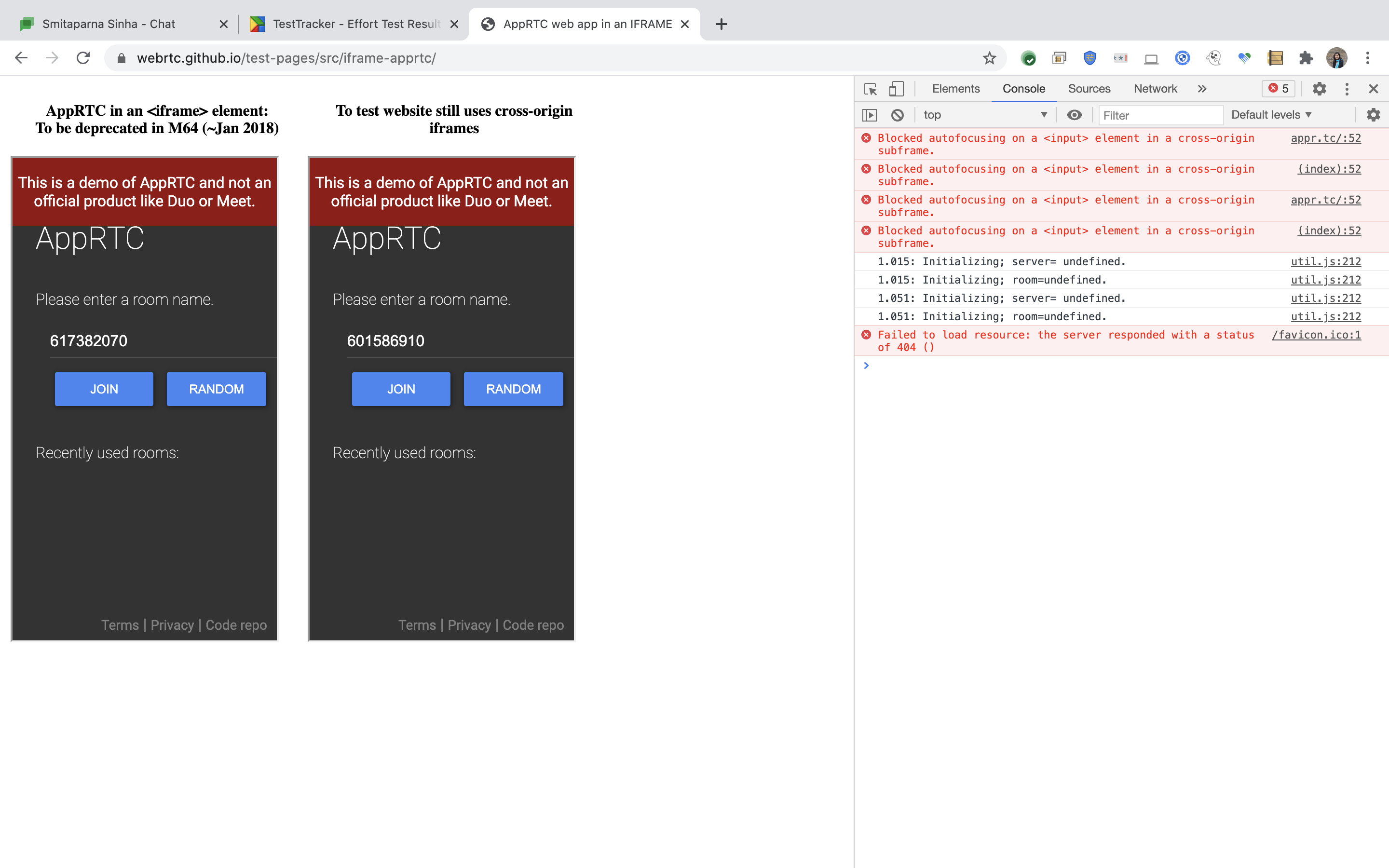Image resolution: width=1389 pixels, height=868 pixels.
Task: Open the Default levels dropdown
Action: click(1271, 114)
